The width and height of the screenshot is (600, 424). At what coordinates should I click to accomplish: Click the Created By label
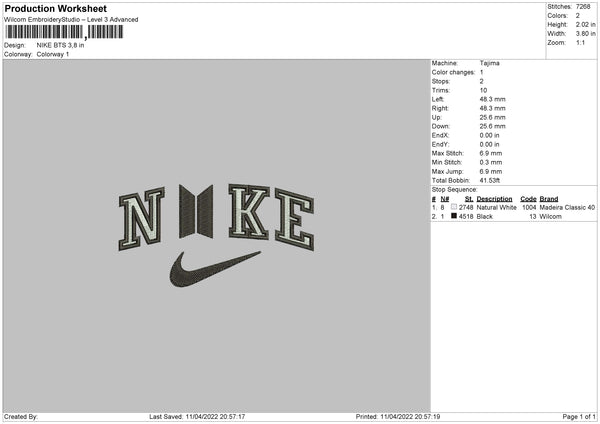[x=21, y=416]
